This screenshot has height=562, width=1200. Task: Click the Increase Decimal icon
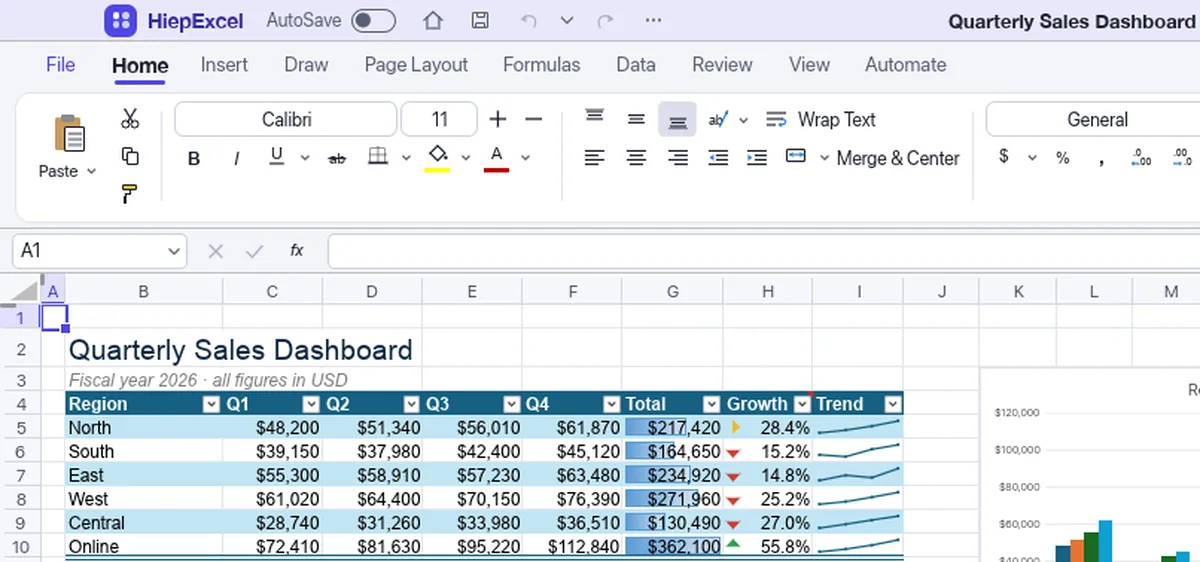1141,157
